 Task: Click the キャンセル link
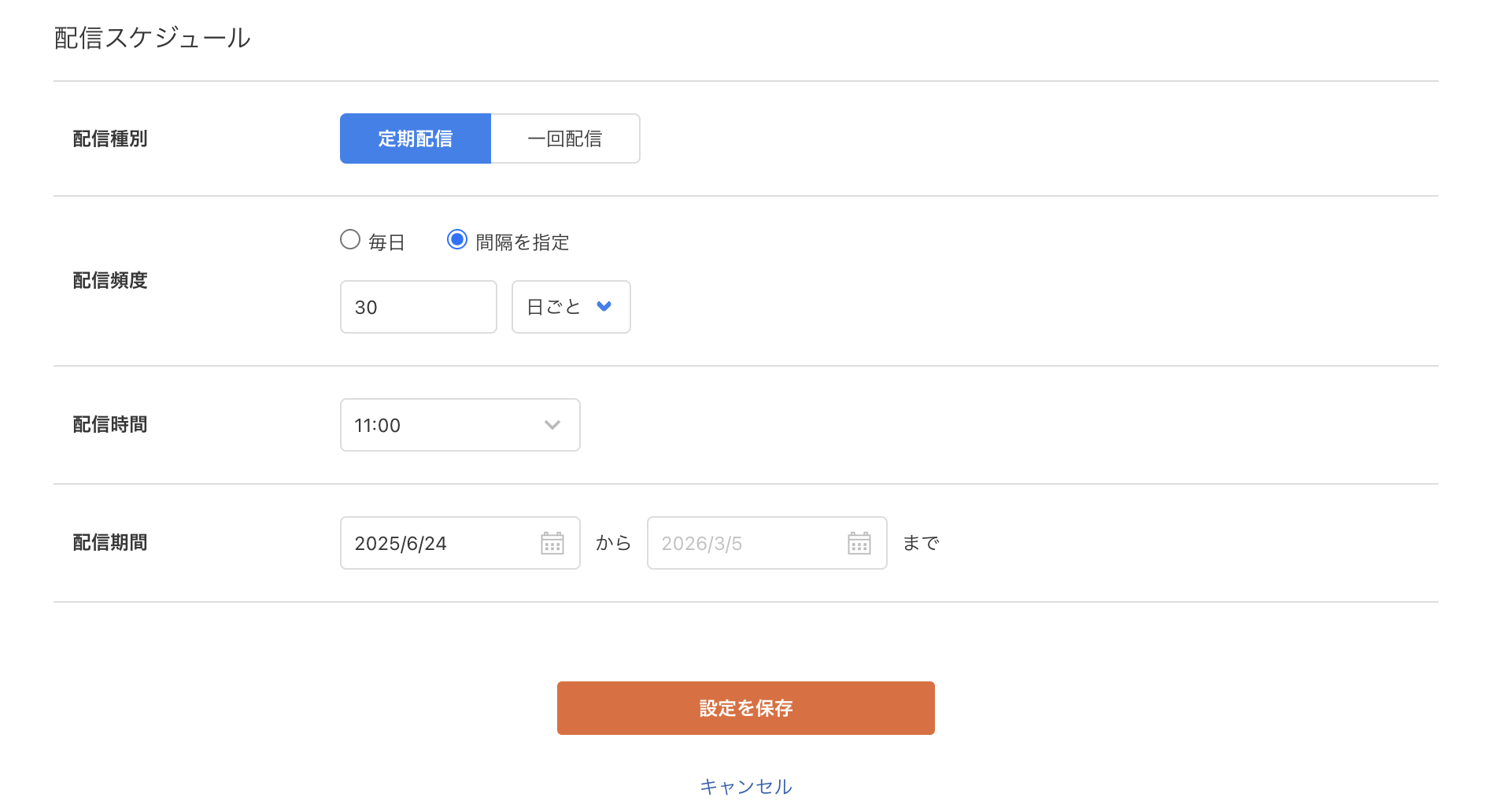click(745, 786)
